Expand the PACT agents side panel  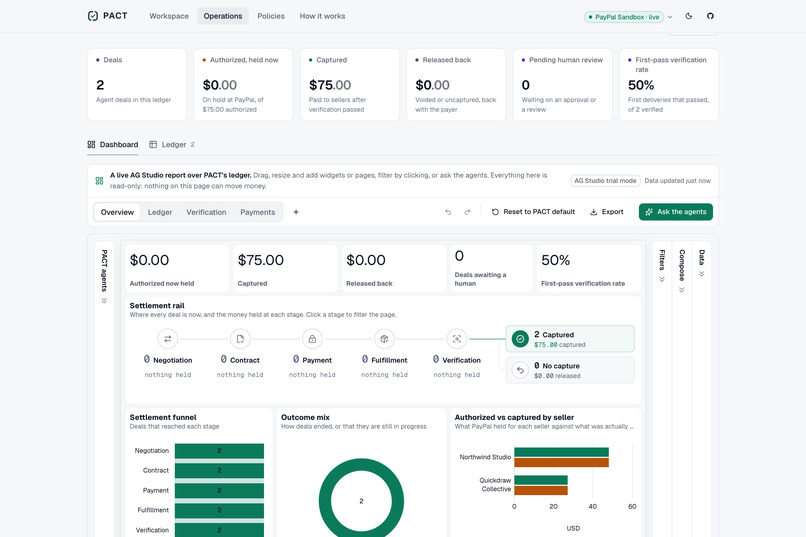[x=104, y=276]
